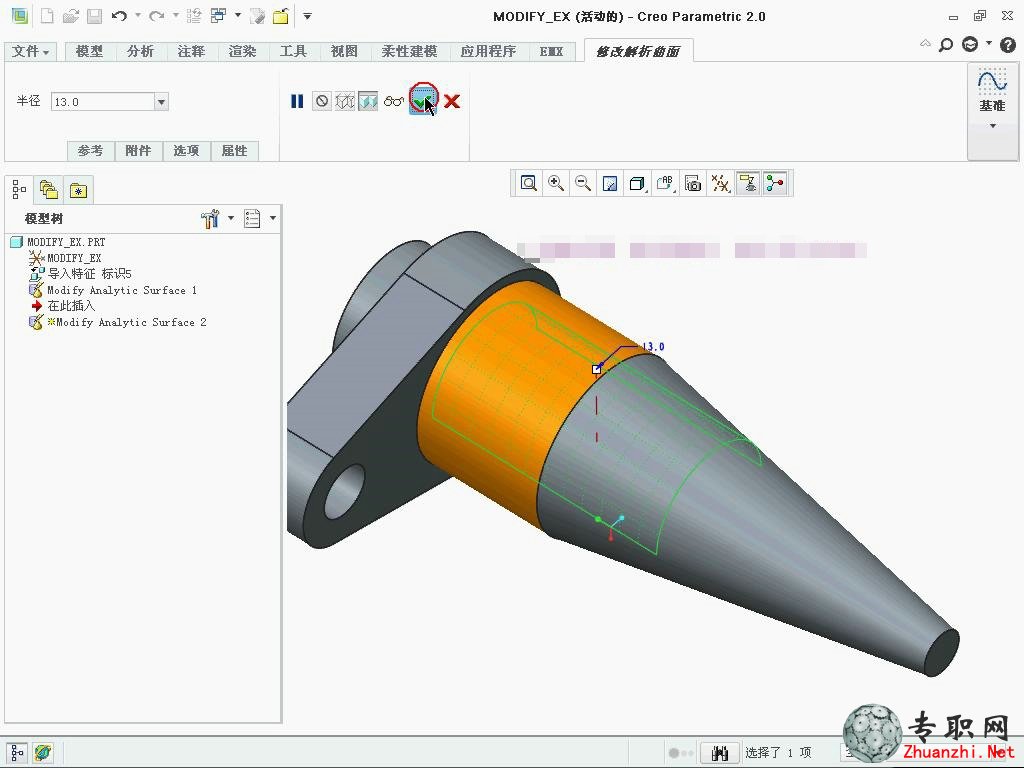Redo the last undone action

pos(157,16)
